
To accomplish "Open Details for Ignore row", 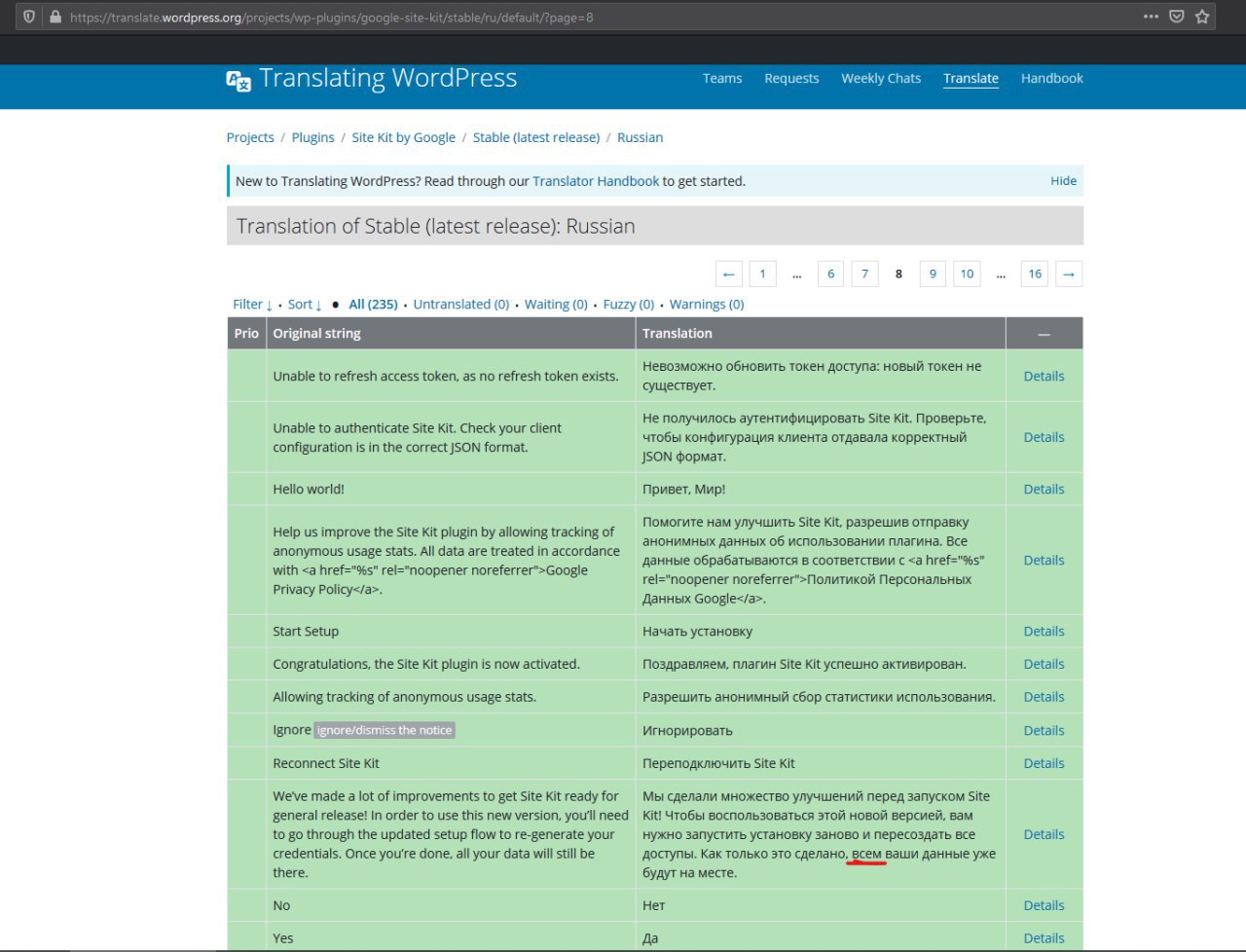I will point(1044,730).
